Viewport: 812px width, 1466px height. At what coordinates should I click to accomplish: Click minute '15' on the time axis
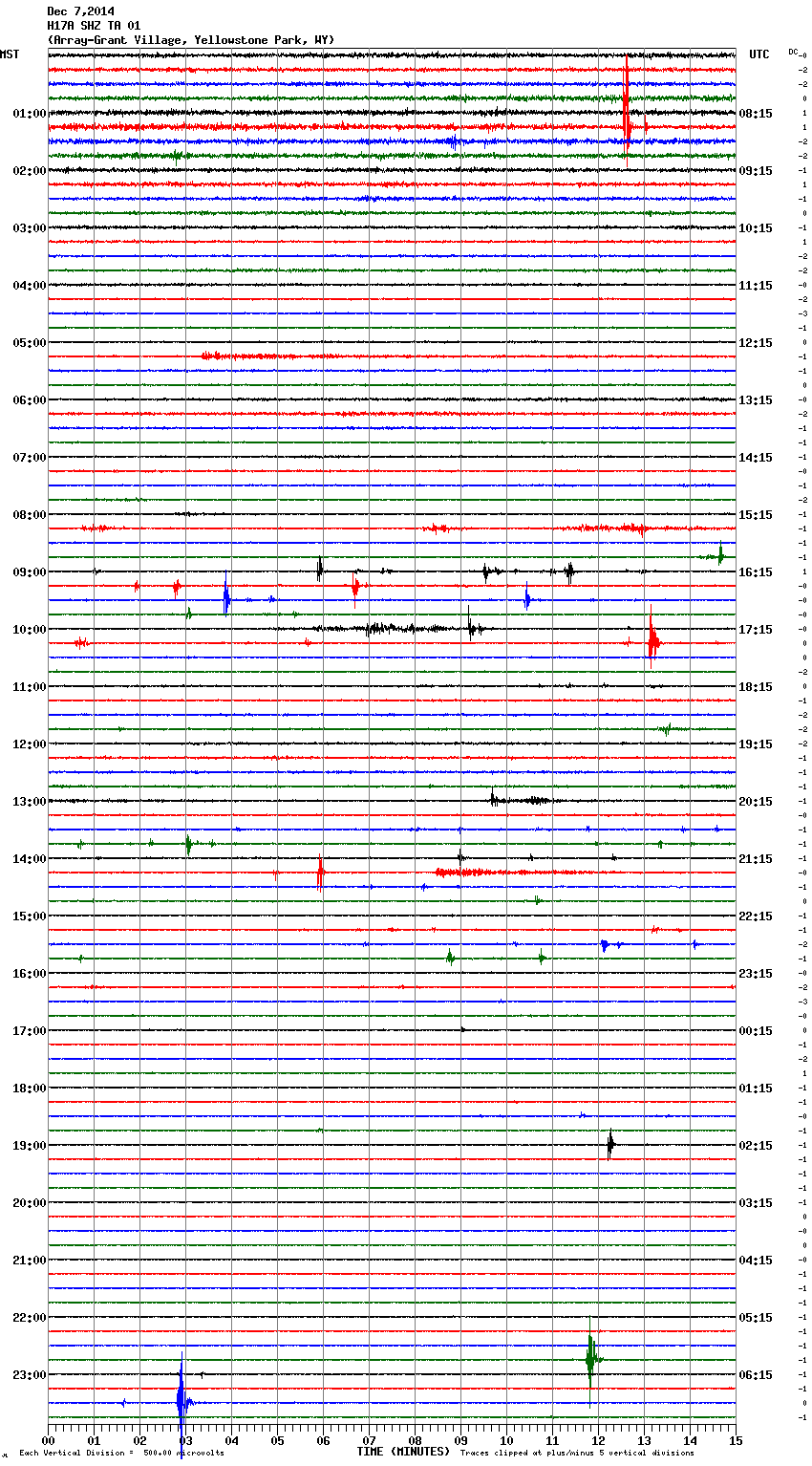(736, 1439)
